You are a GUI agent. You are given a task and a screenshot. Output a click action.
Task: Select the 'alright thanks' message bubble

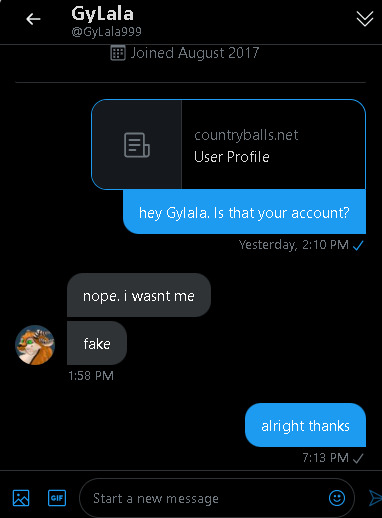pyautogui.click(x=305, y=425)
